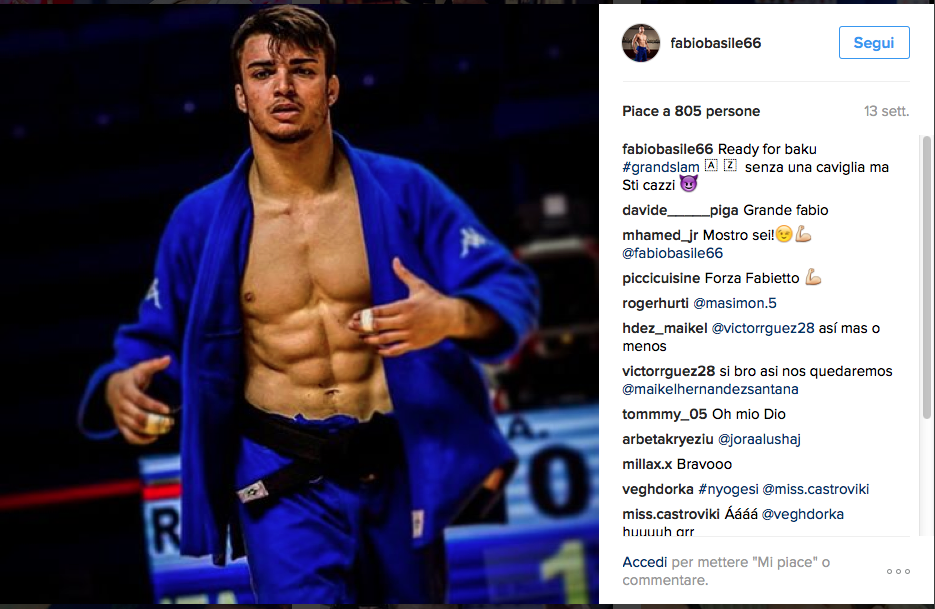
Task: Open @fabiobasile66 mention in mhamed_jr's comment
Action: click(673, 253)
